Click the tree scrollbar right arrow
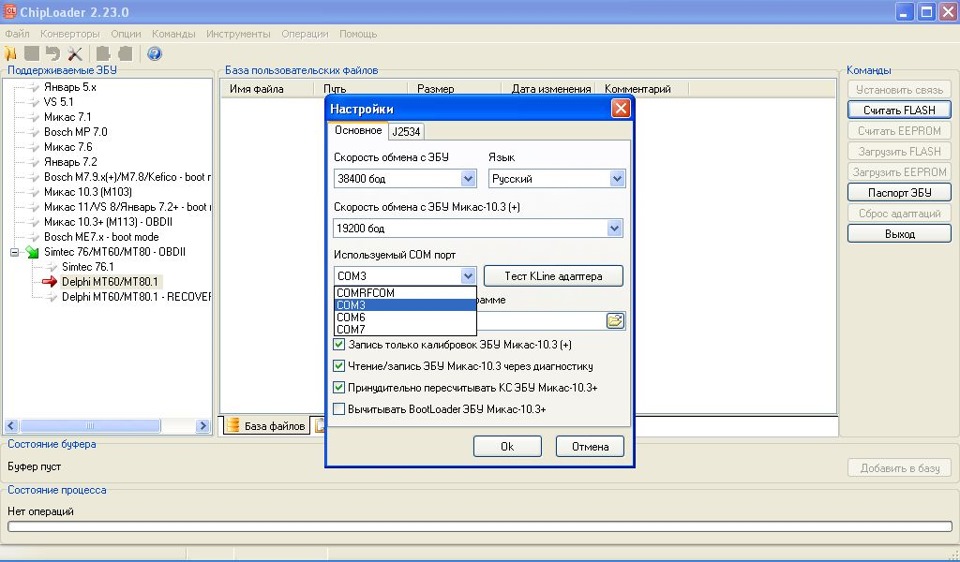Screen dimensions: 960x562 click(x=203, y=425)
